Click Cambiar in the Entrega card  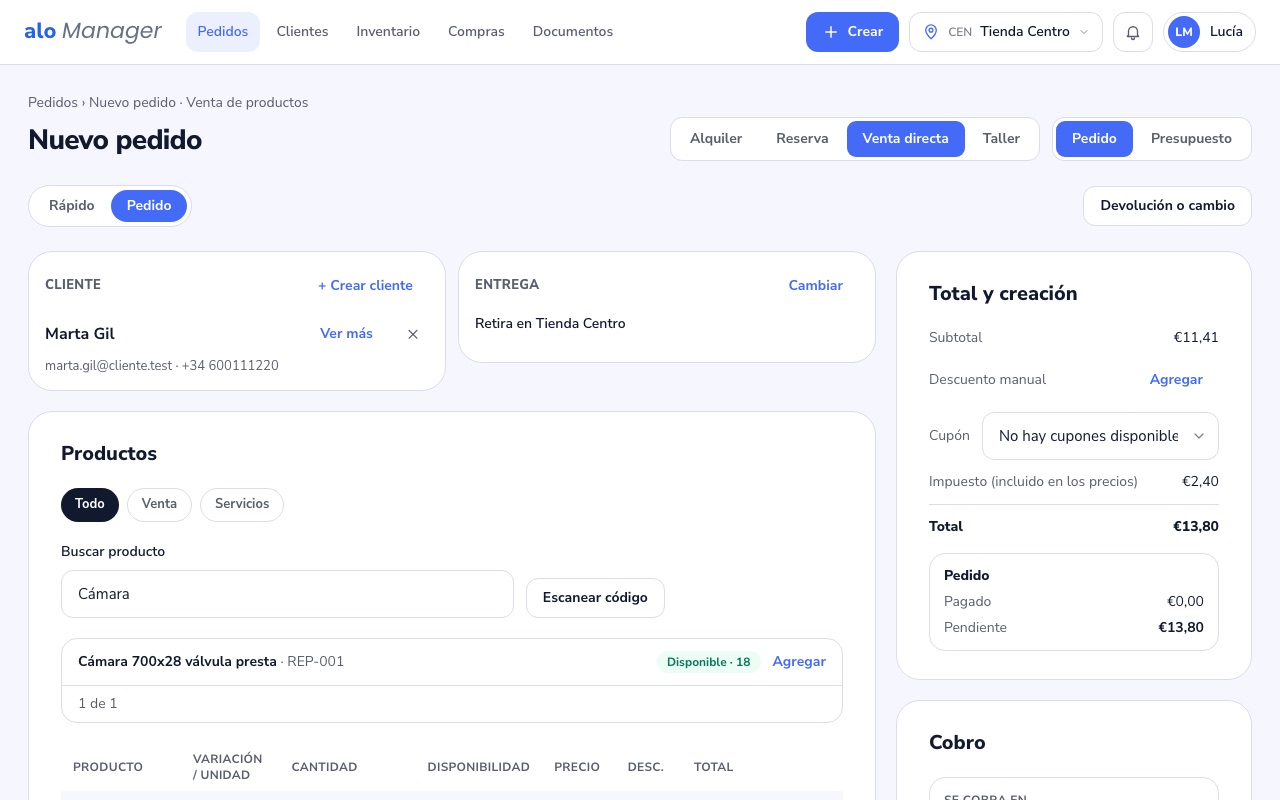pos(816,286)
